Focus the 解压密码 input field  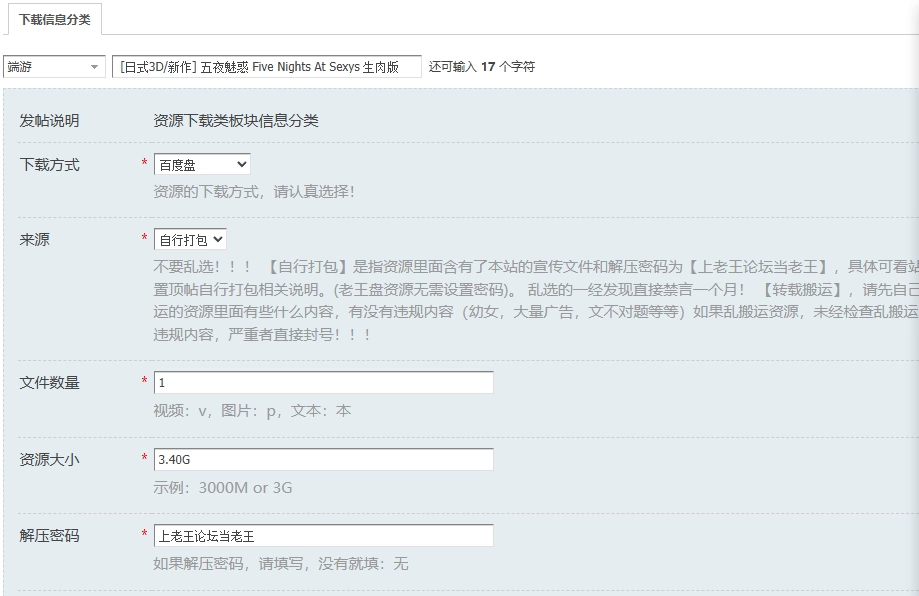pos(324,536)
